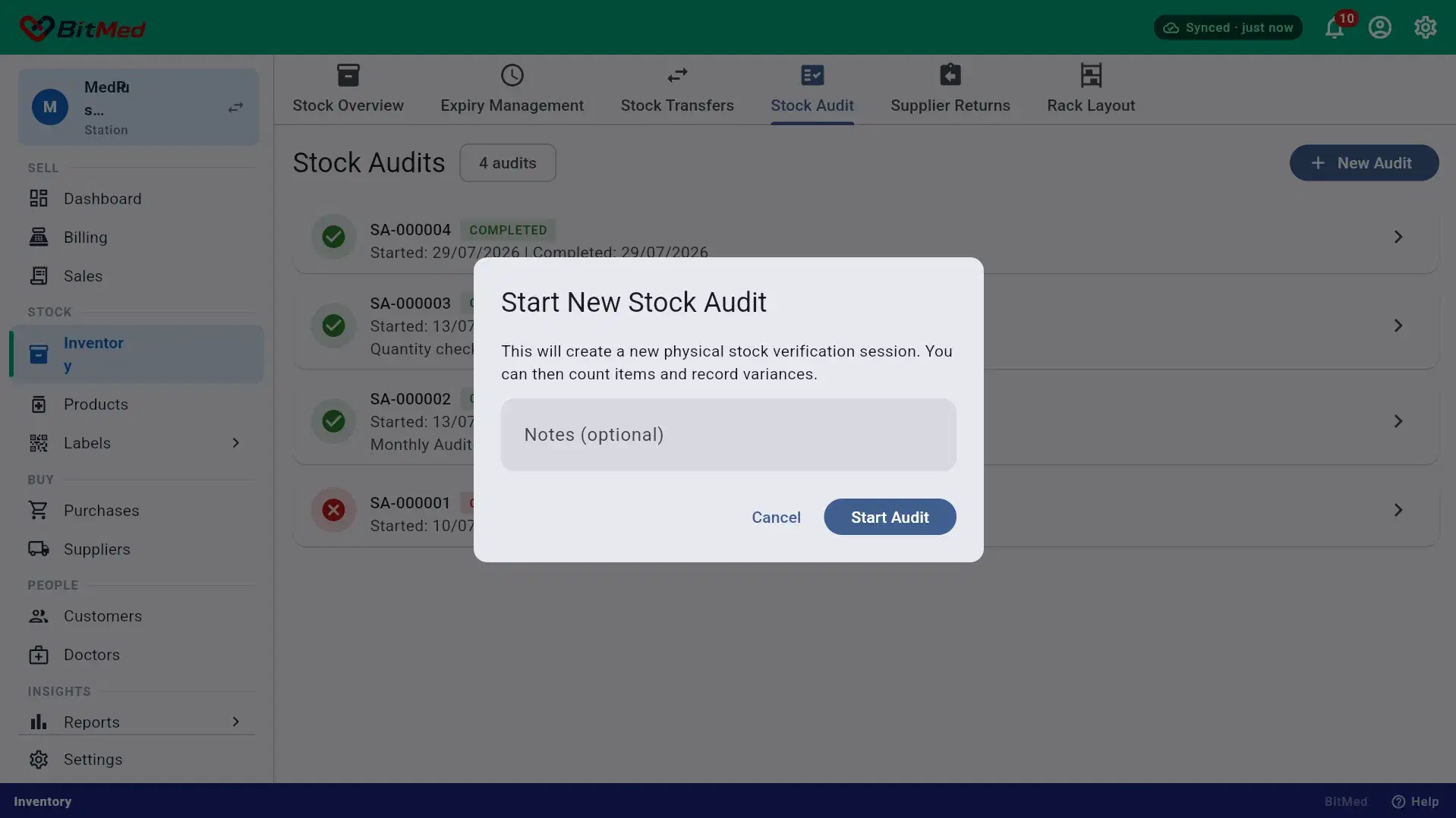Click the Purchases cart icon
The image size is (1456, 818).
point(39,511)
